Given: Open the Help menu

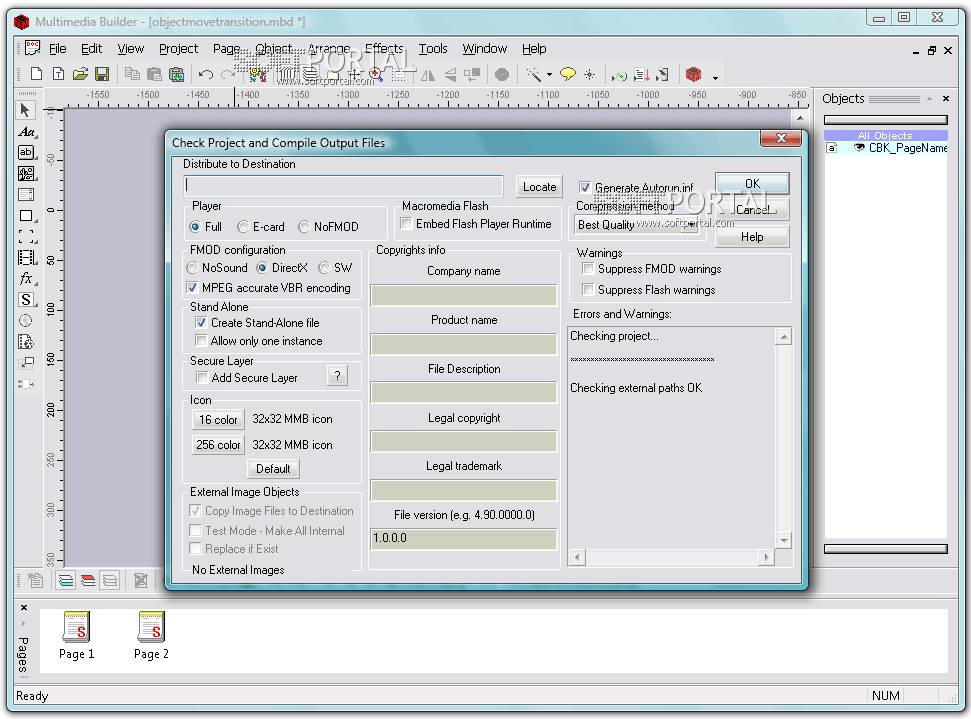Looking at the screenshot, I should click(534, 48).
